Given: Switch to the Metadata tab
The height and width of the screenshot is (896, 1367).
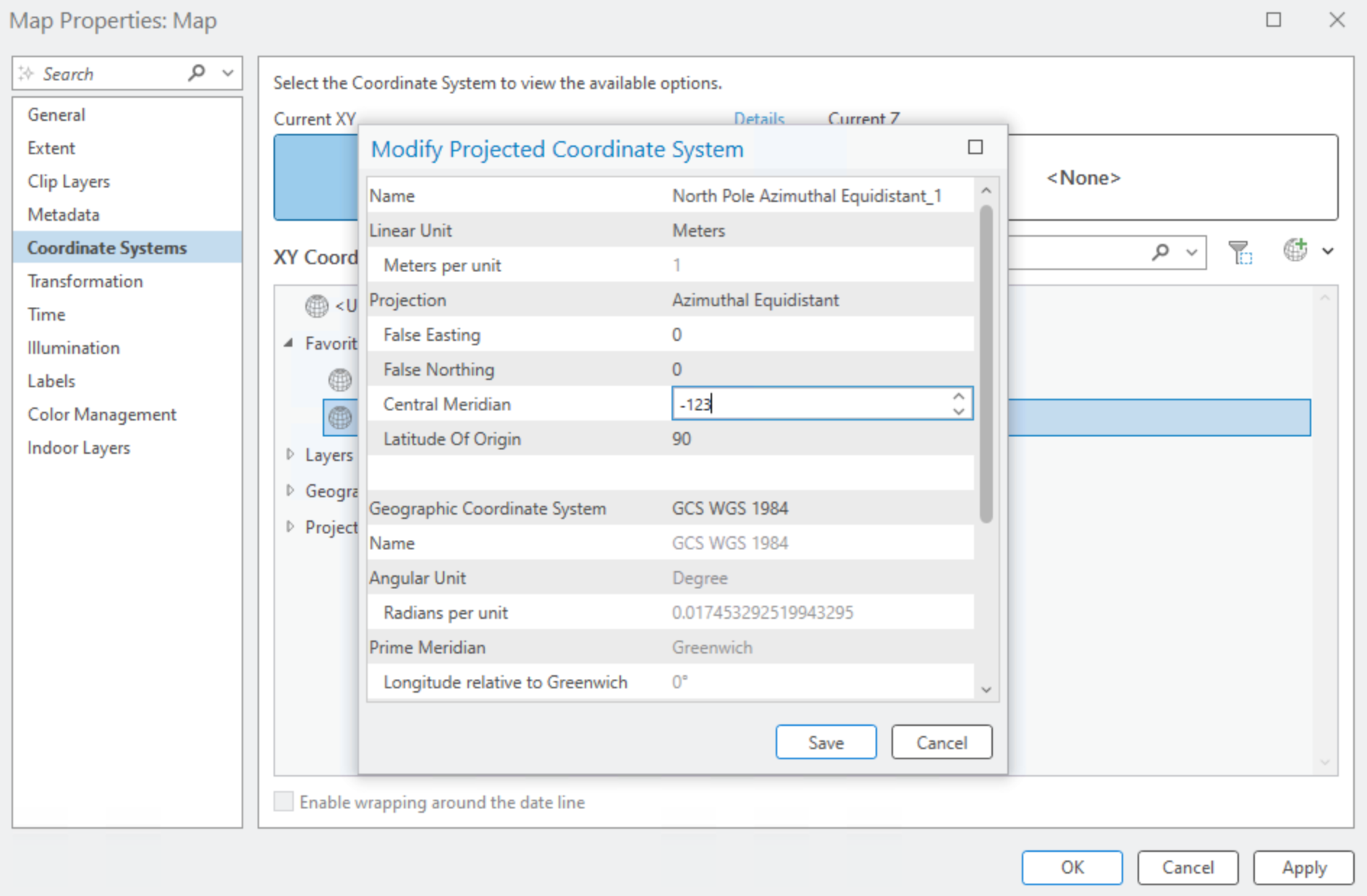Looking at the screenshot, I should click(63, 214).
